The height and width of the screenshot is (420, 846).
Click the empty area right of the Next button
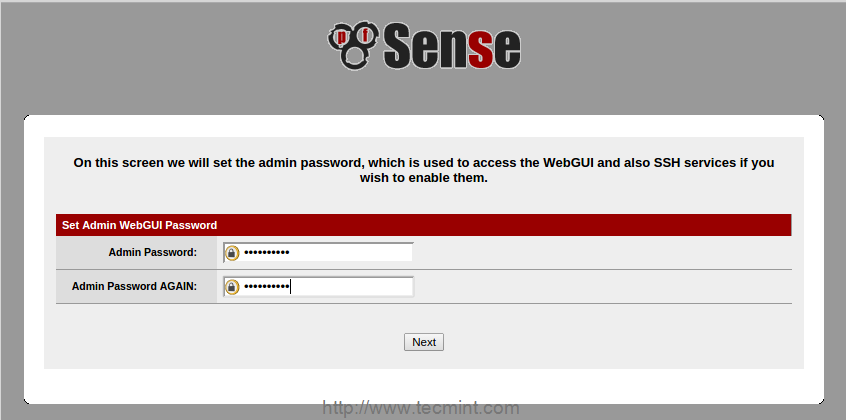[600, 342]
